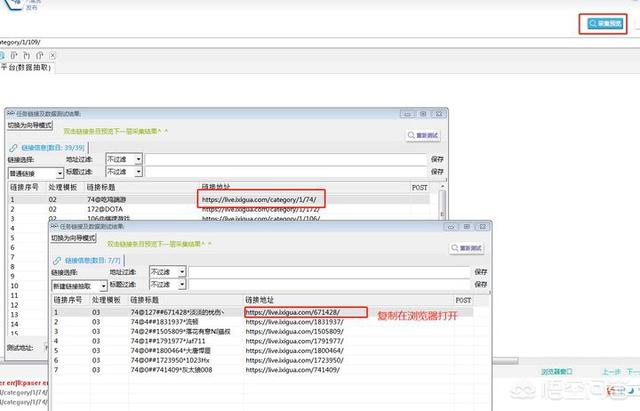Select the 链接信息 [数目: 39/39] tab
Viewport: 640px width, 411px height.
pyautogui.click(x=56, y=147)
